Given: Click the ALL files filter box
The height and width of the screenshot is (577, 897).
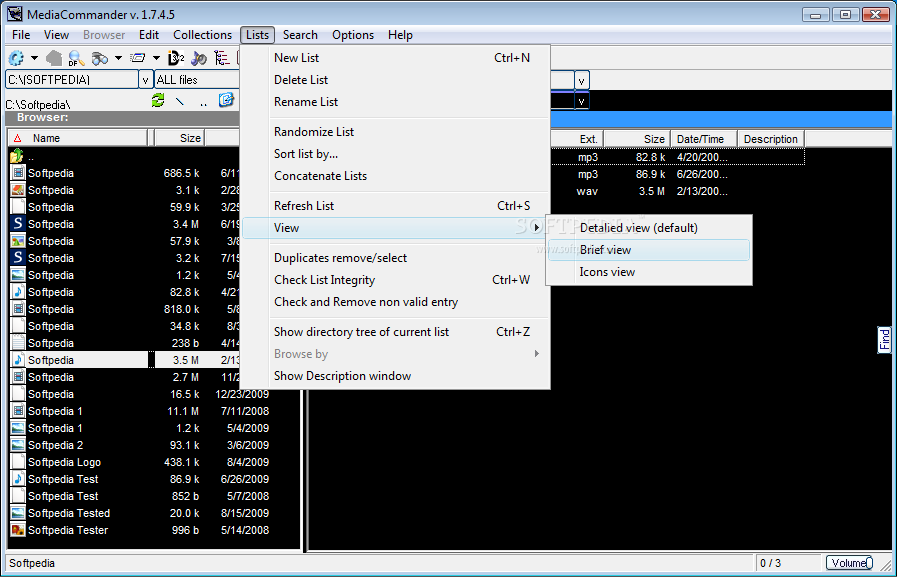Looking at the screenshot, I should [x=197, y=79].
